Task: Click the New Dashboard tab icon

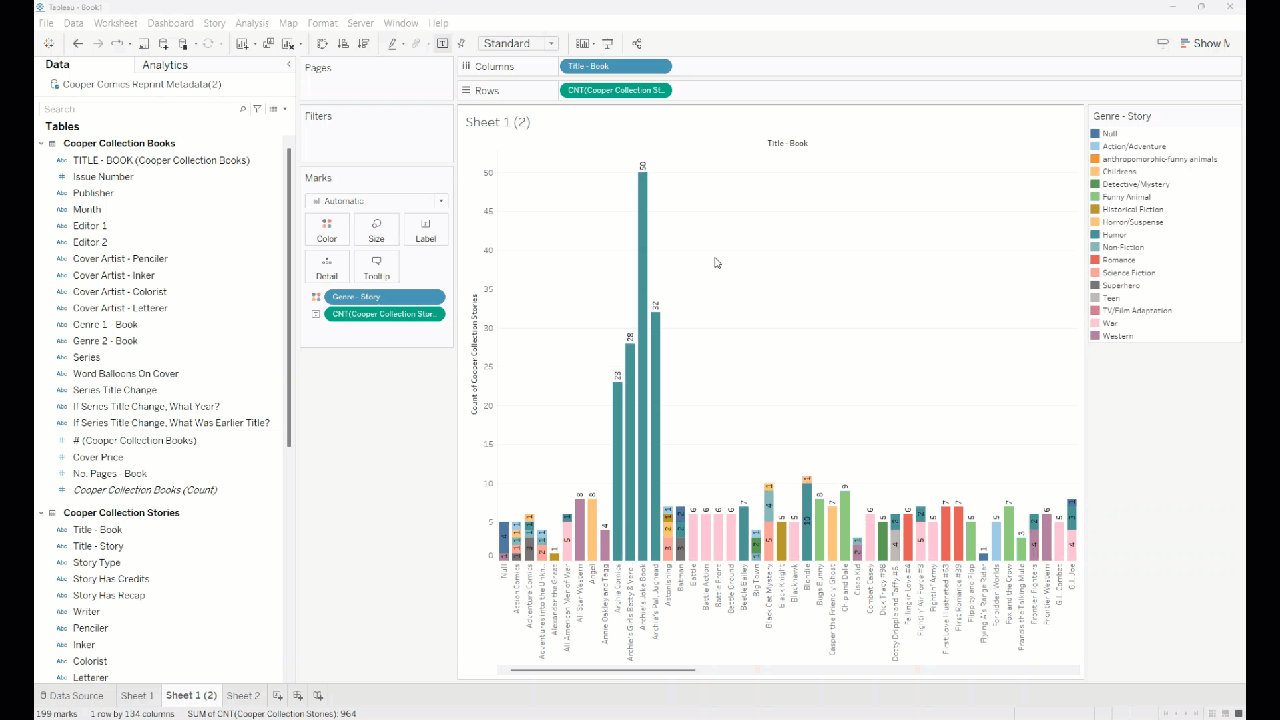Action: (298, 696)
